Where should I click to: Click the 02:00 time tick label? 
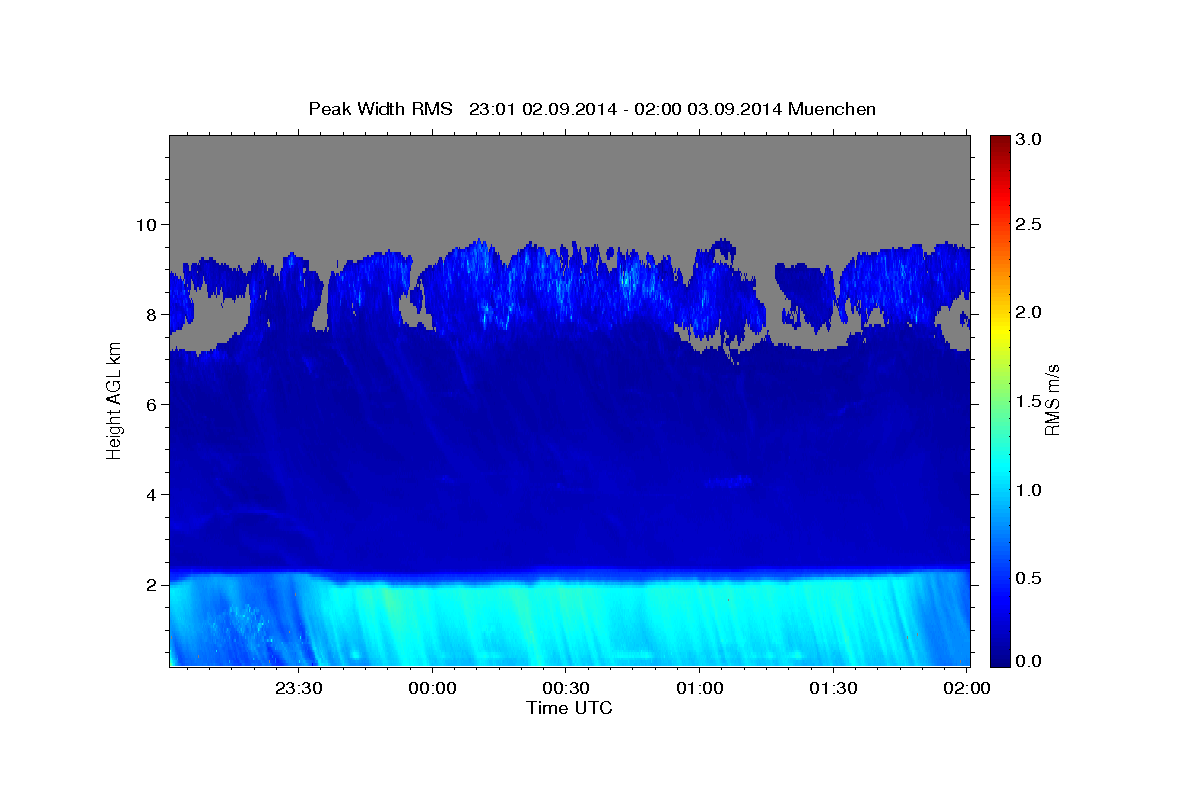coord(966,688)
